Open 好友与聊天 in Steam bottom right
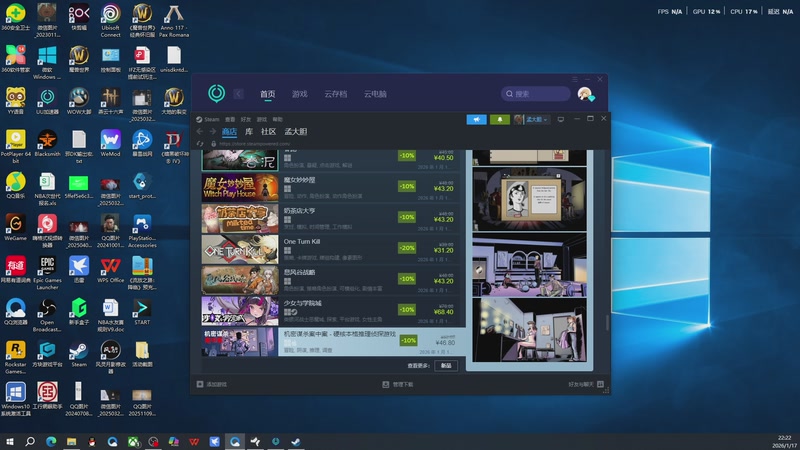This screenshot has width=800, height=450. 586,384
